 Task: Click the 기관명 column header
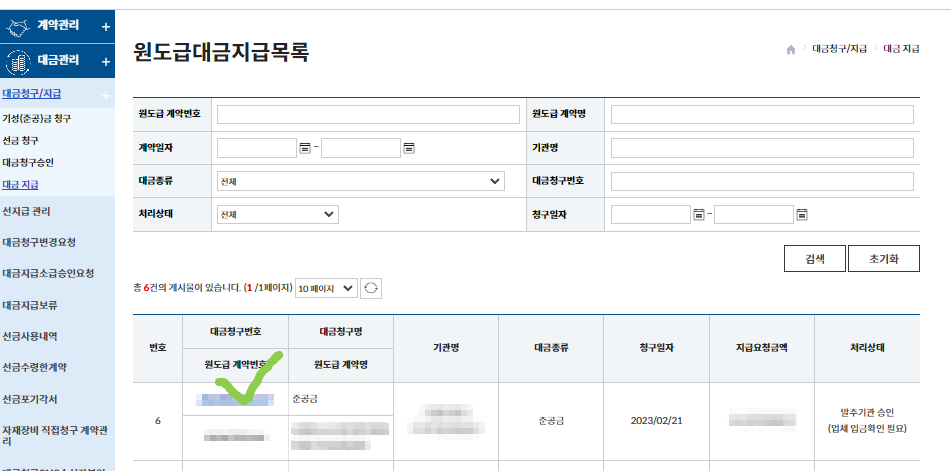(x=446, y=348)
